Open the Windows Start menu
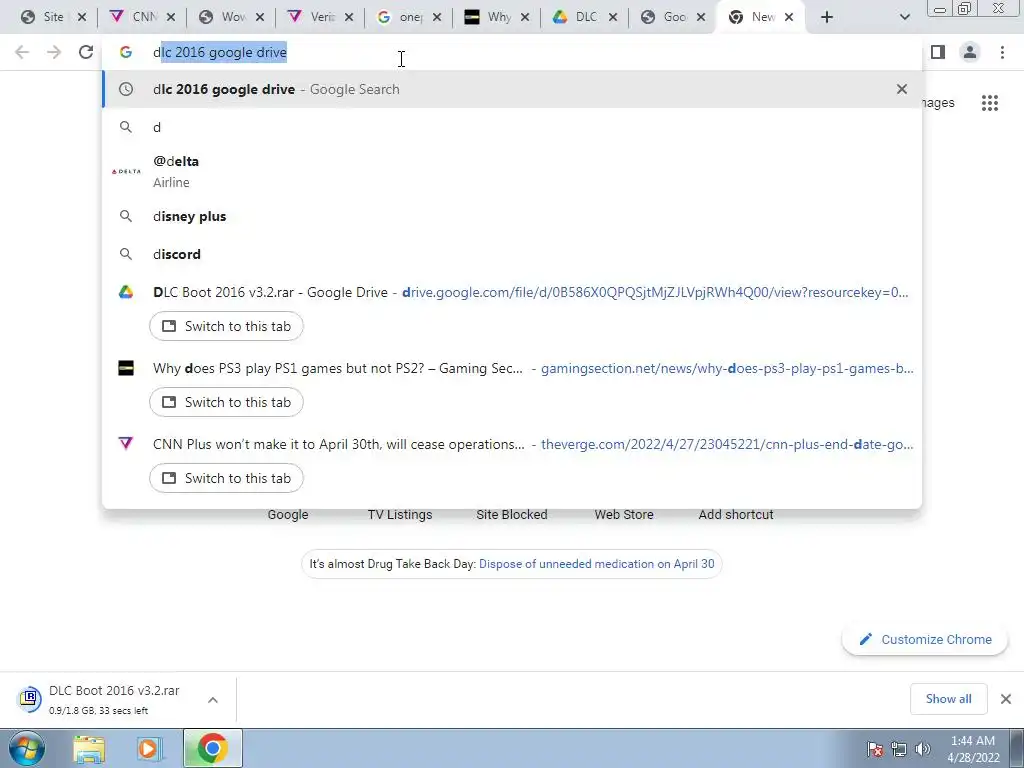1024x768 pixels. point(26,748)
